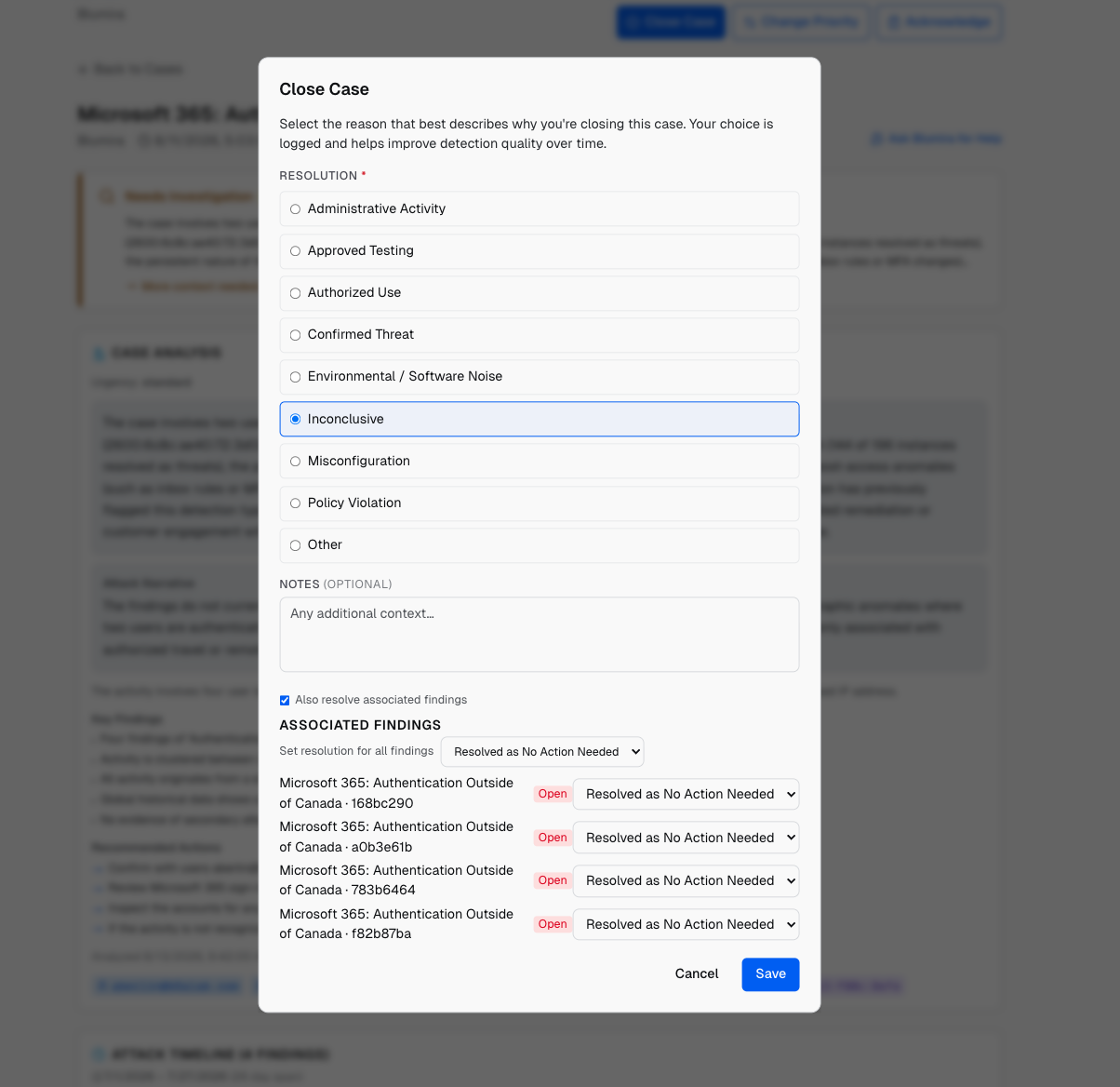This screenshot has height=1087, width=1120.
Task: Select the Inconclusive radio option
Action: 539,419
